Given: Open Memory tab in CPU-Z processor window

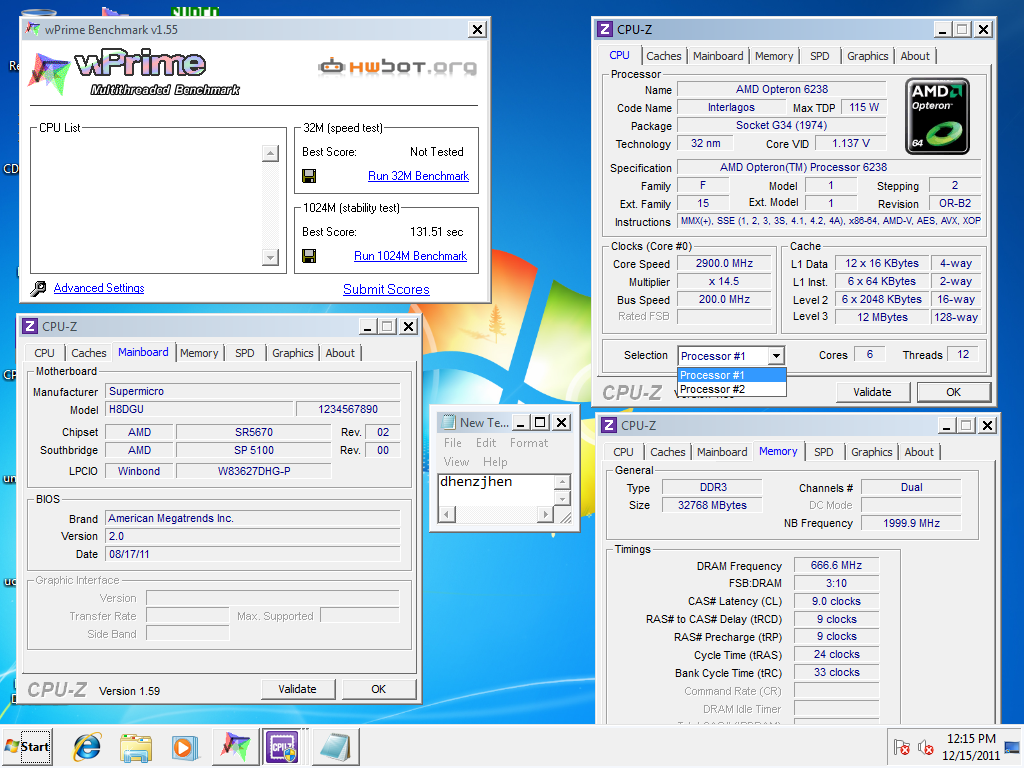Looking at the screenshot, I should click(x=774, y=56).
